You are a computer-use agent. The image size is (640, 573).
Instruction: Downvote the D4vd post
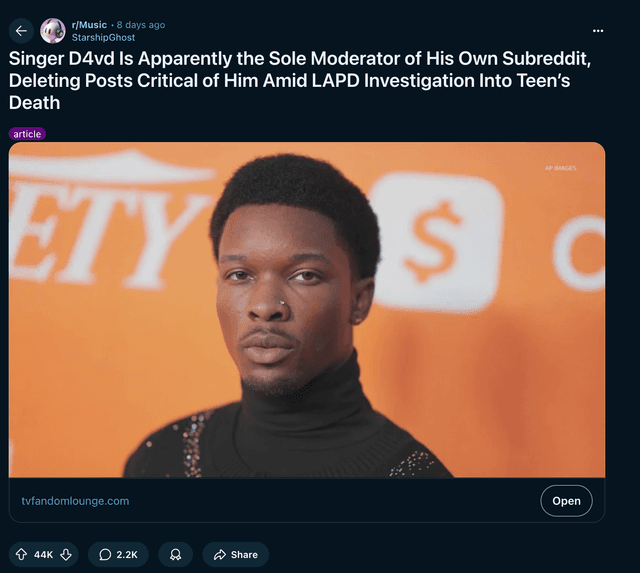pyautogui.click(x=66, y=554)
